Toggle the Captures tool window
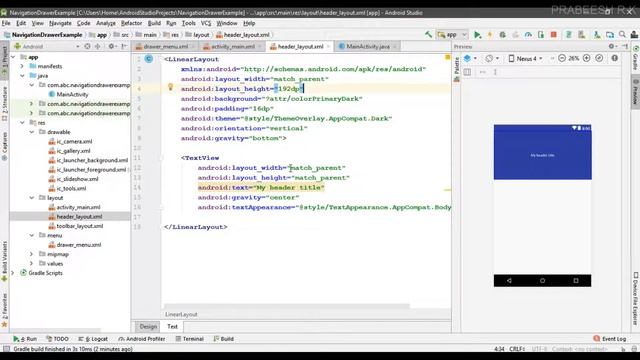 (4, 145)
